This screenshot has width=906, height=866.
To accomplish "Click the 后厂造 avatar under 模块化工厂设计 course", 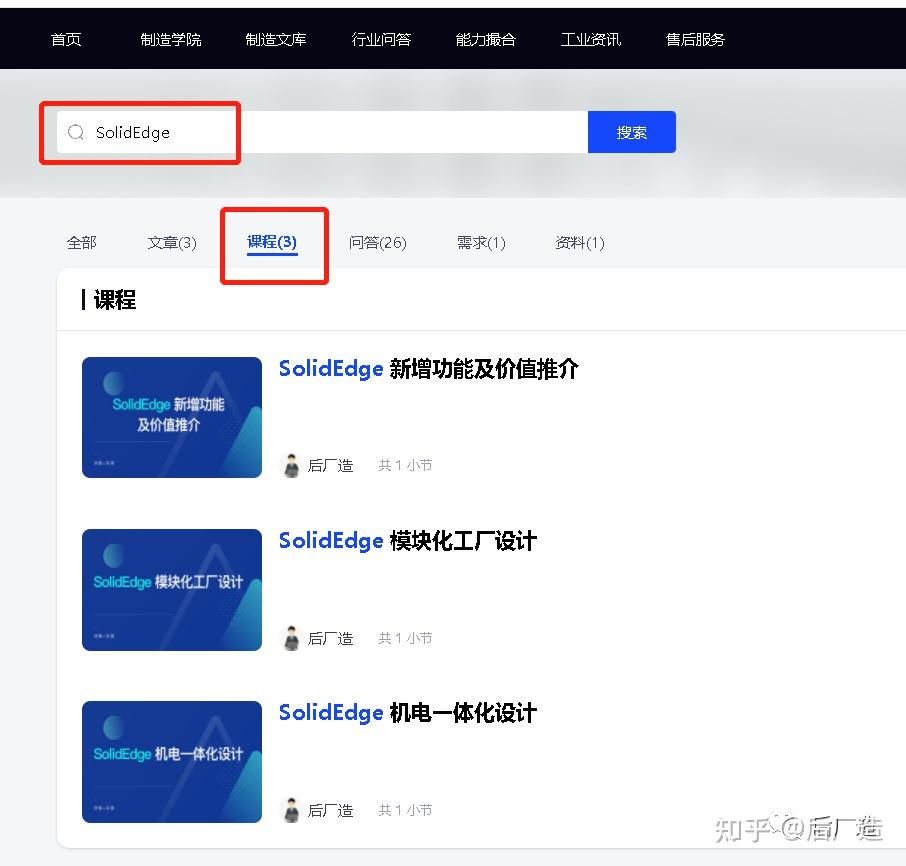I will [291, 637].
